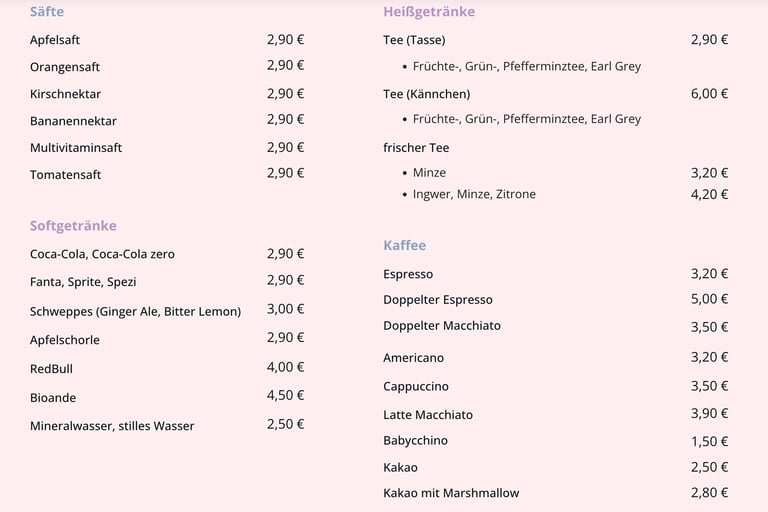Screen dimensions: 768x512
Task: Click the Ingwer, Minze, Zitrone bullet
Action: click(474, 194)
